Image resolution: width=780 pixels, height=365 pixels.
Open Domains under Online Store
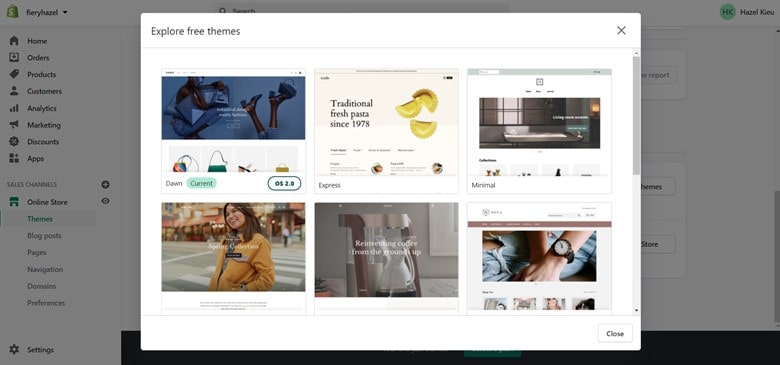point(41,286)
